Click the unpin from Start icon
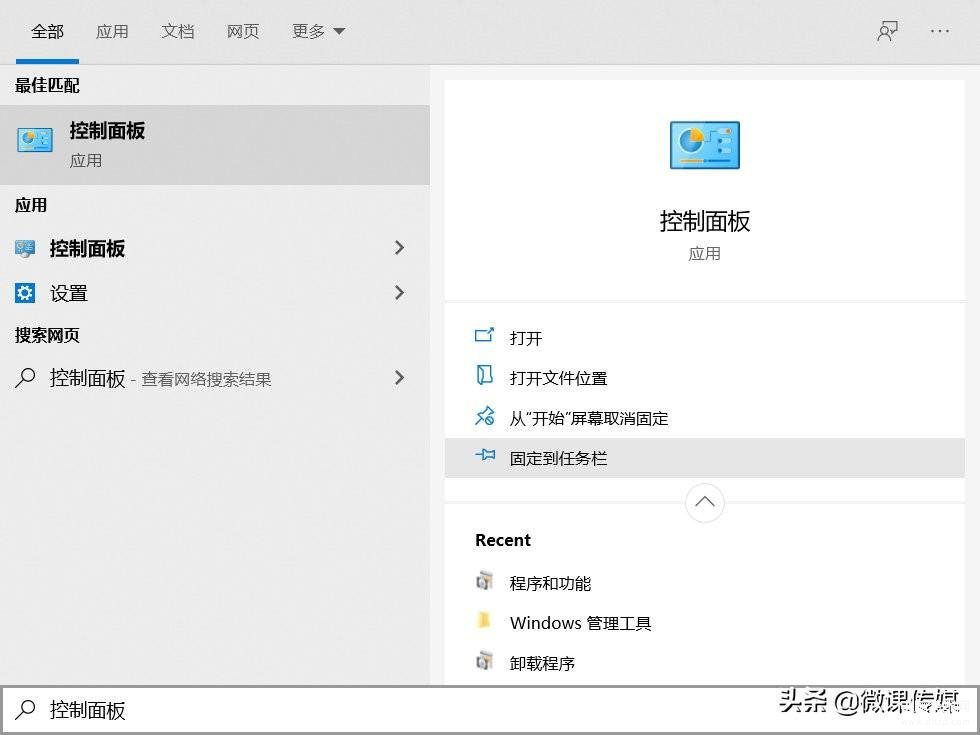 coord(484,416)
